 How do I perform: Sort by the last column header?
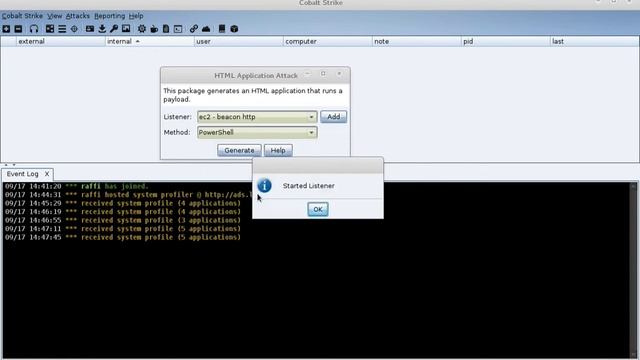pos(594,41)
